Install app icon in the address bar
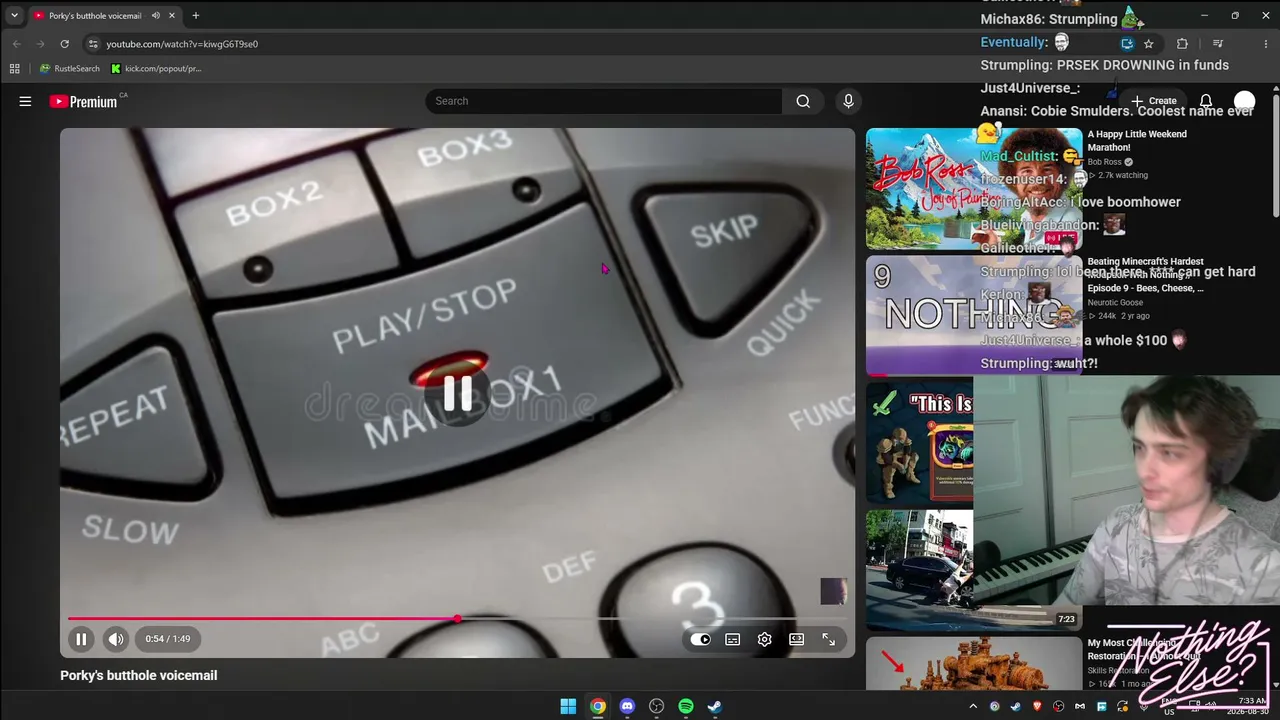The width and height of the screenshot is (1280, 720). (x=1127, y=44)
